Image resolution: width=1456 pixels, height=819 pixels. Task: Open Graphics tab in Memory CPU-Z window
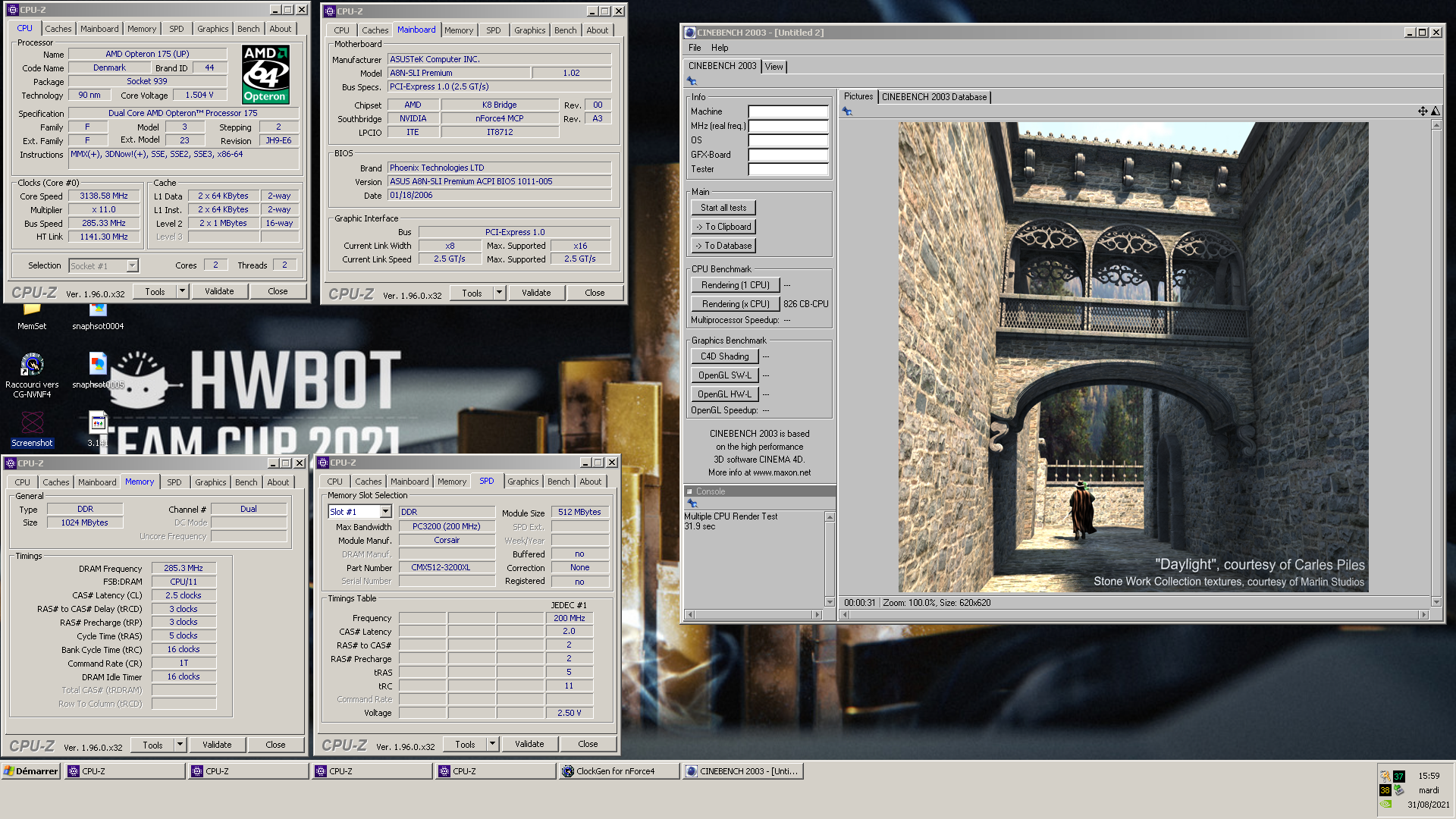tap(210, 482)
